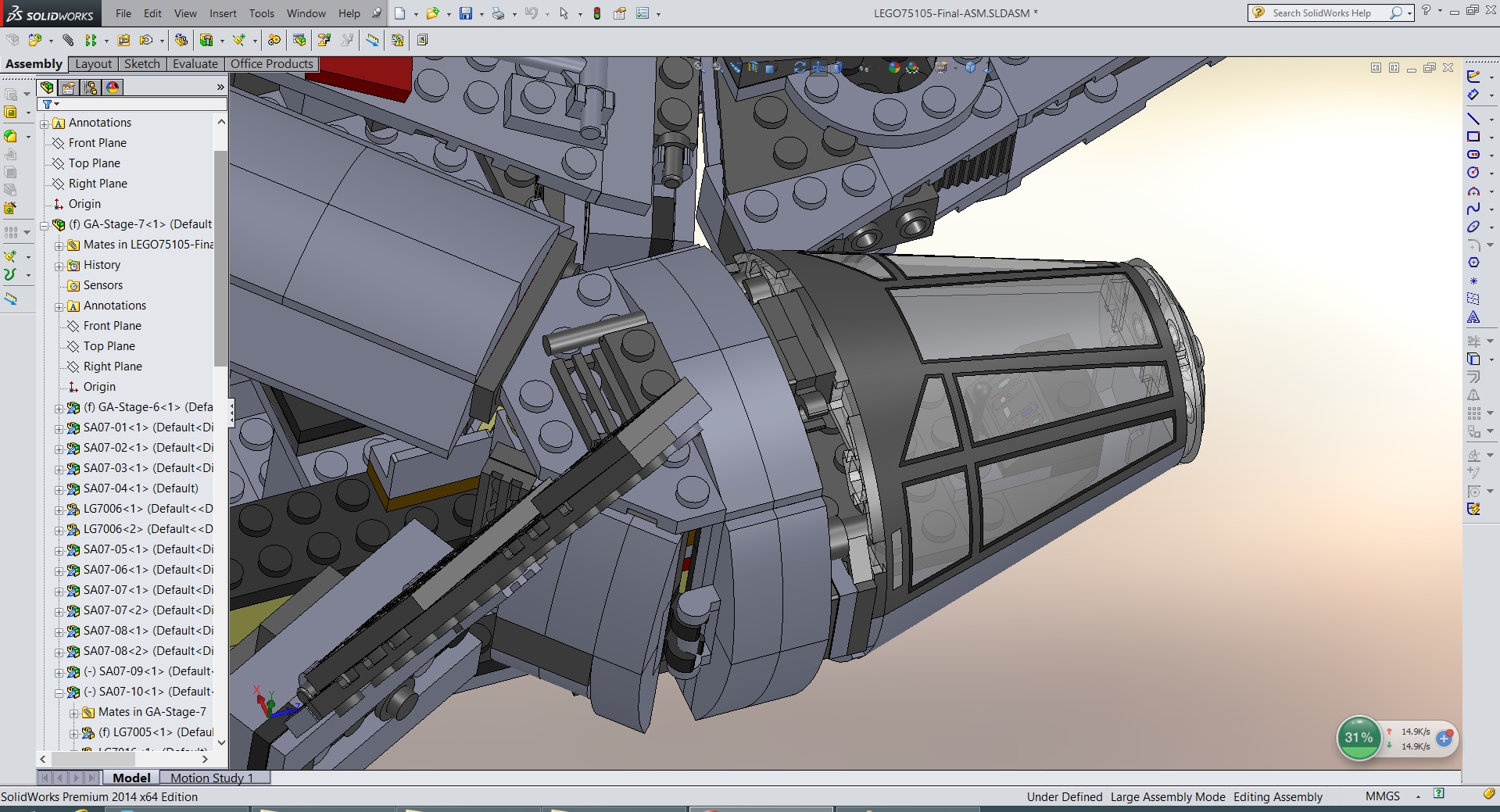Click the green 31% usage indicator
Image resolution: width=1500 pixels, height=812 pixels.
[x=1359, y=738]
